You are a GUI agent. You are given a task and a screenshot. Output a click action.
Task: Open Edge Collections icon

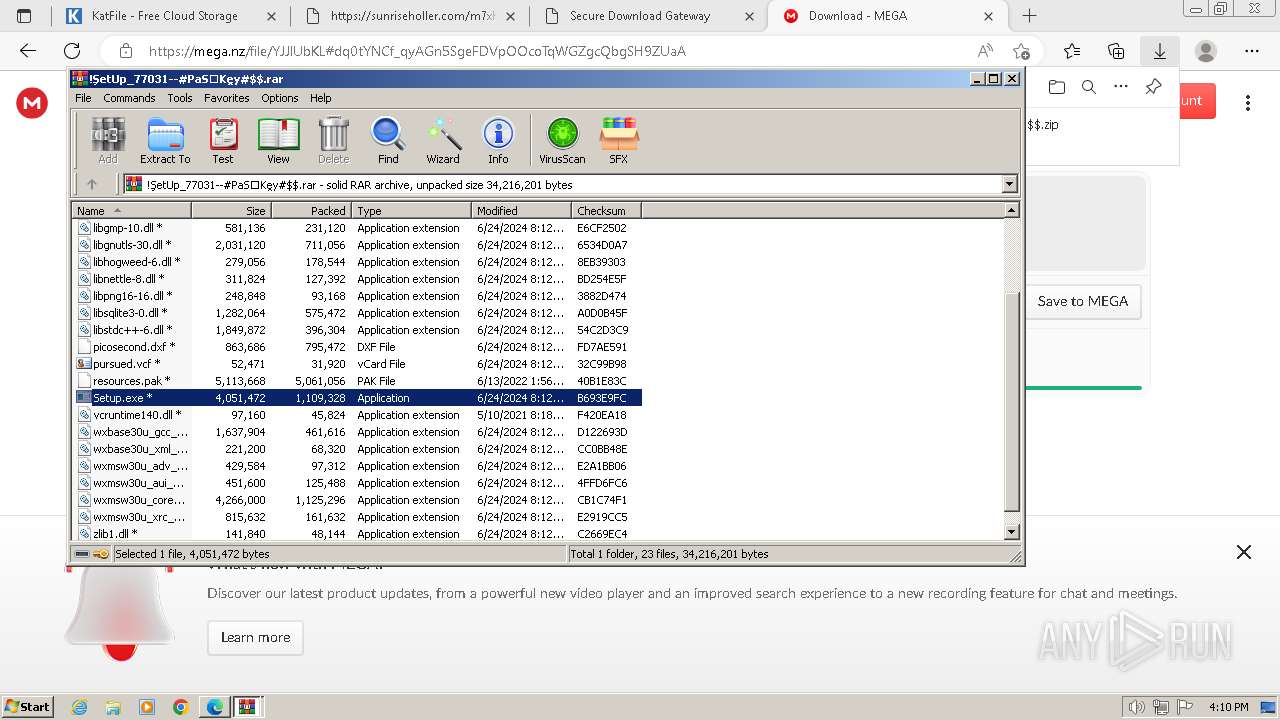[1116, 51]
